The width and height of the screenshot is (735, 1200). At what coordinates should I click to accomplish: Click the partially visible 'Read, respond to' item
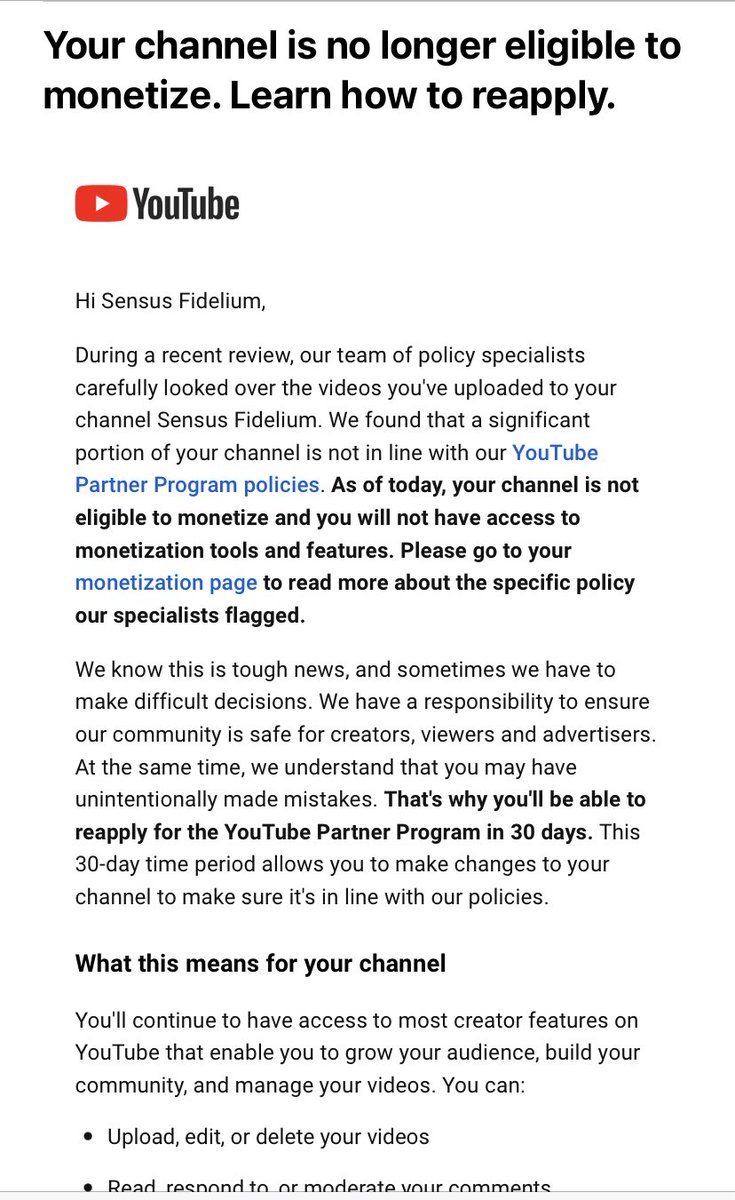[329, 1186]
